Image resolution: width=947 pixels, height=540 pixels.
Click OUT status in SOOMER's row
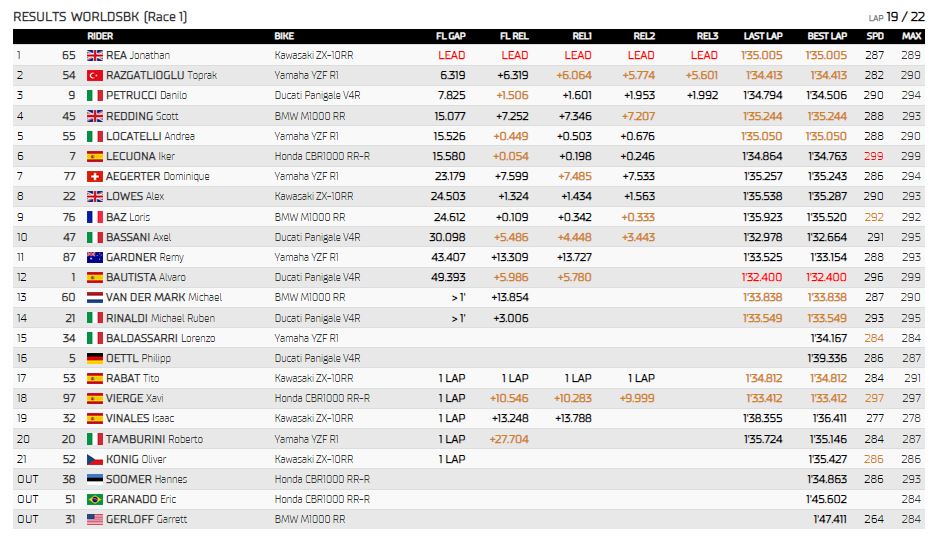tap(28, 479)
